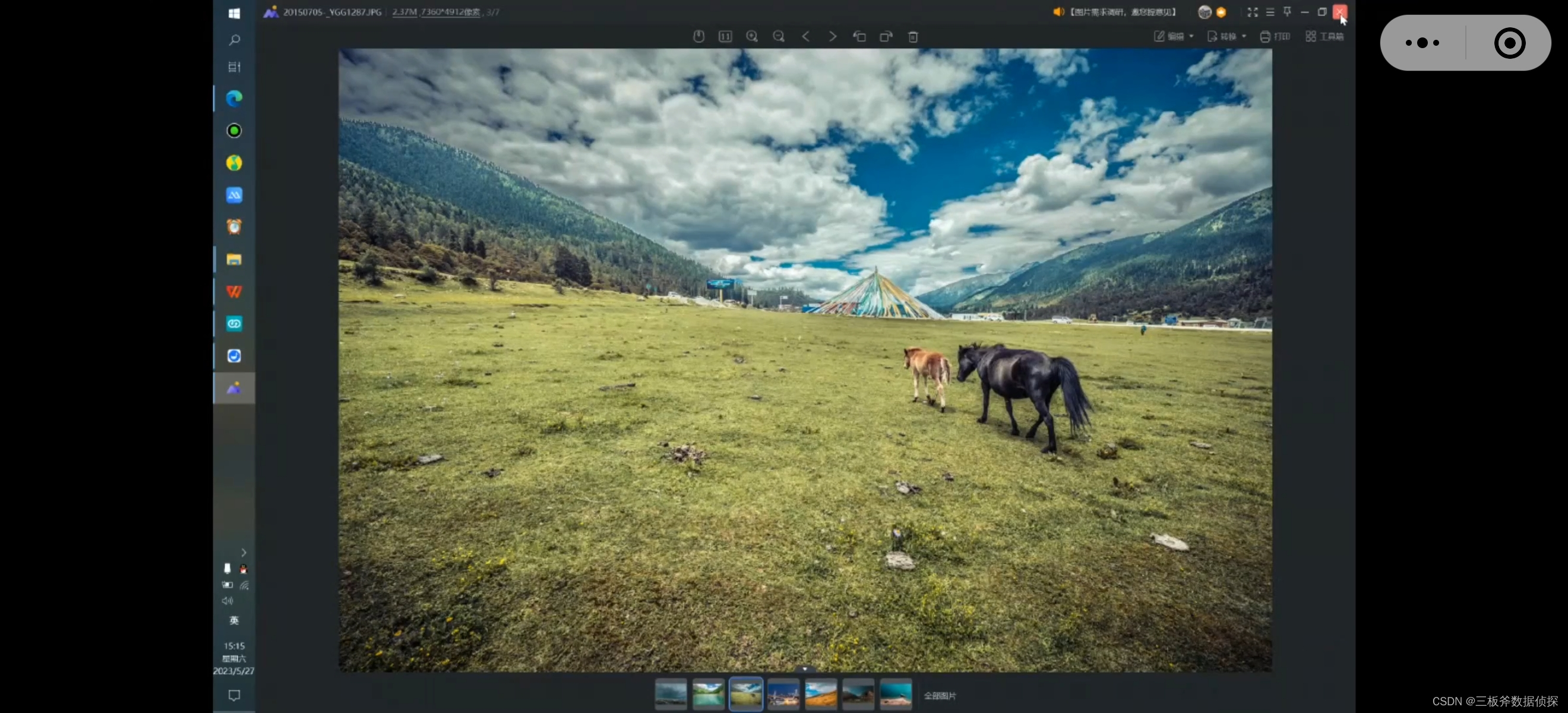The height and width of the screenshot is (713, 1568).
Task: Click the 全部图片 all pictures link
Action: pos(940,695)
